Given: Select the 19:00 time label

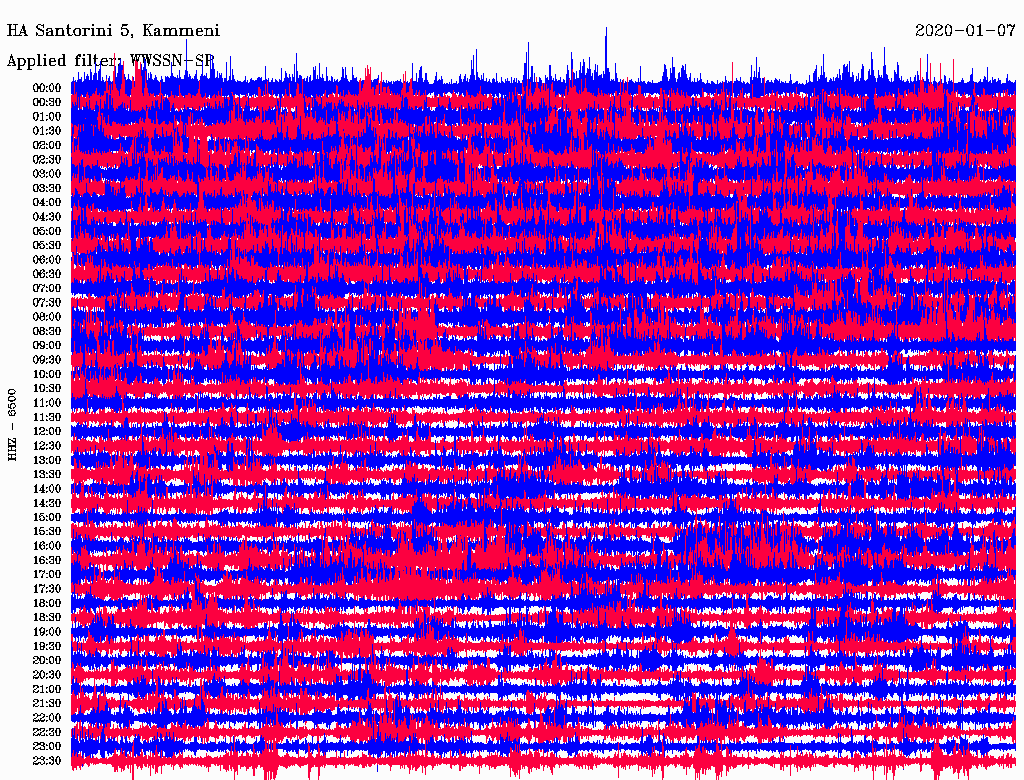Looking at the screenshot, I should pos(47,632).
